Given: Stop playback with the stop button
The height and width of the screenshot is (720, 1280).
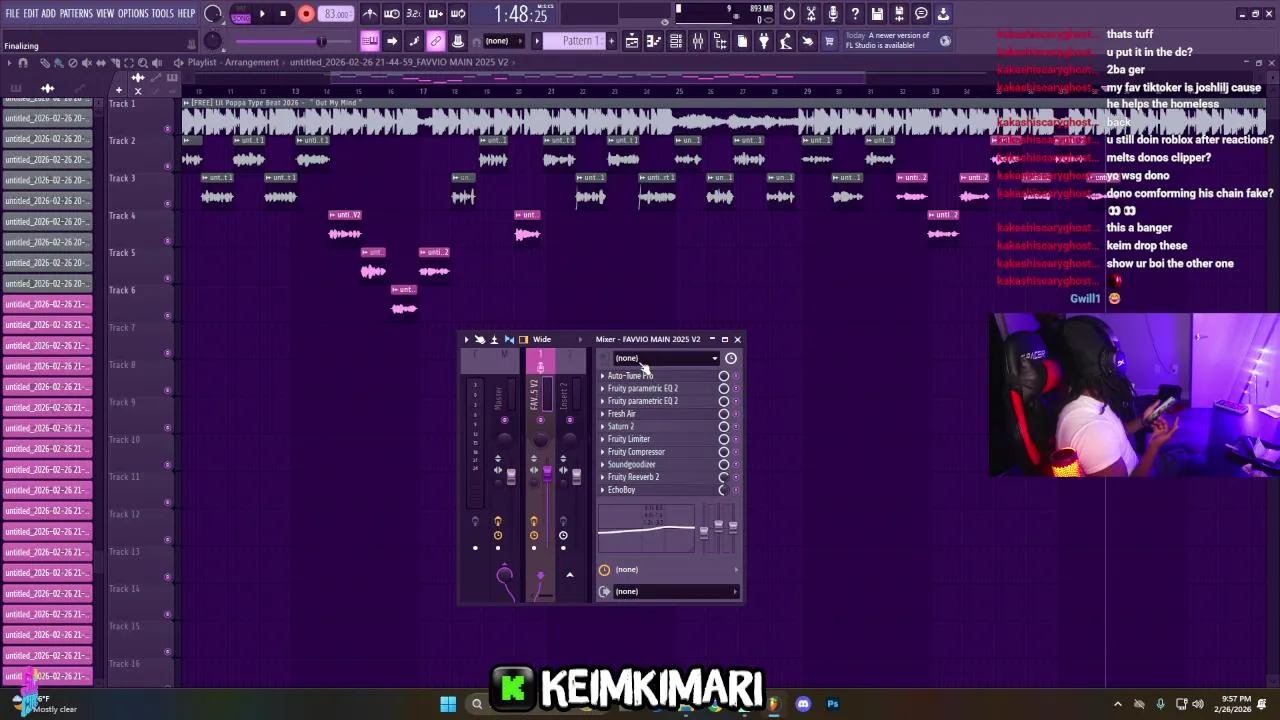Looking at the screenshot, I should click(283, 14).
